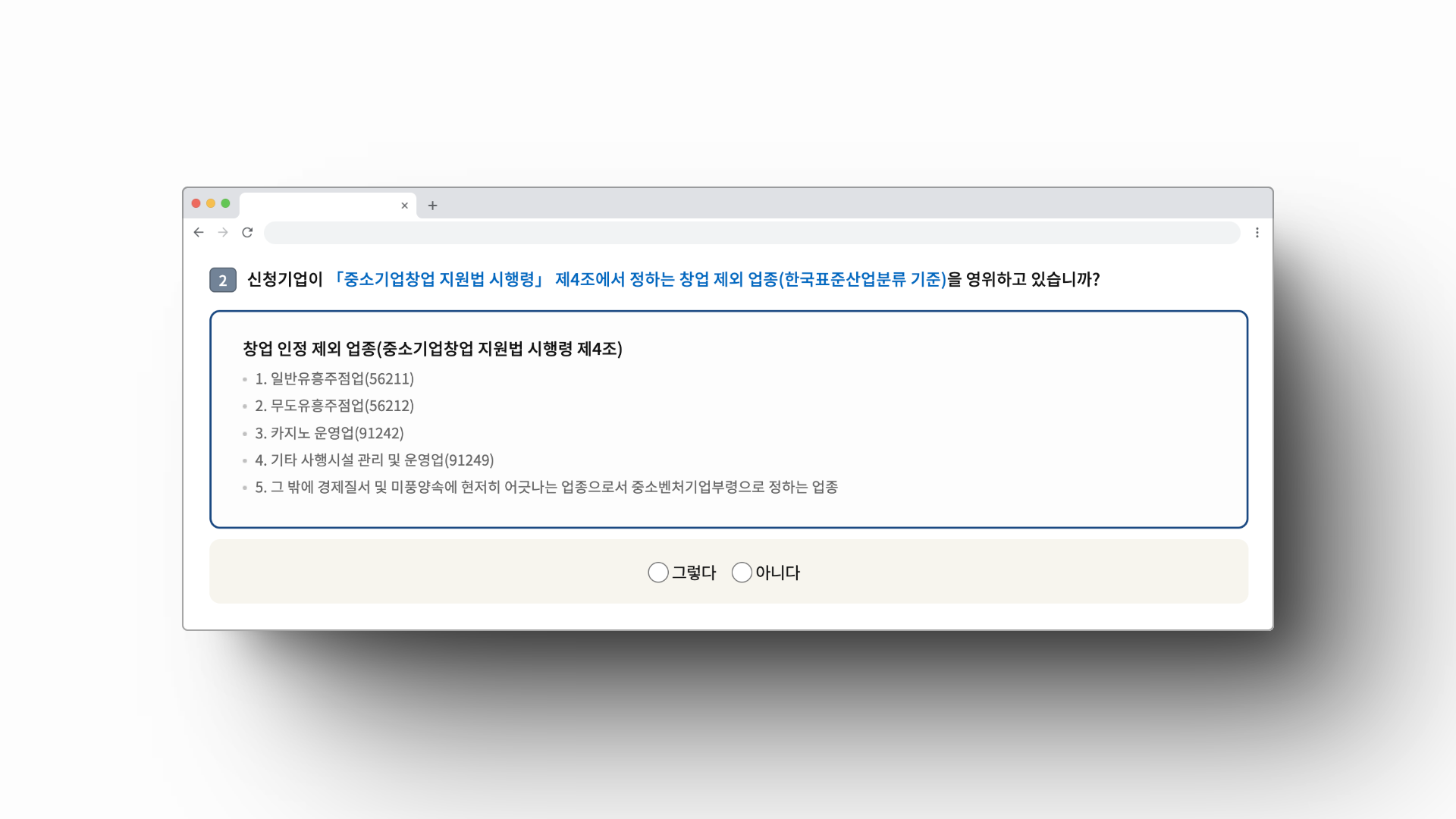Click the 아니다 label text

pyautogui.click(x=778, y=573)
